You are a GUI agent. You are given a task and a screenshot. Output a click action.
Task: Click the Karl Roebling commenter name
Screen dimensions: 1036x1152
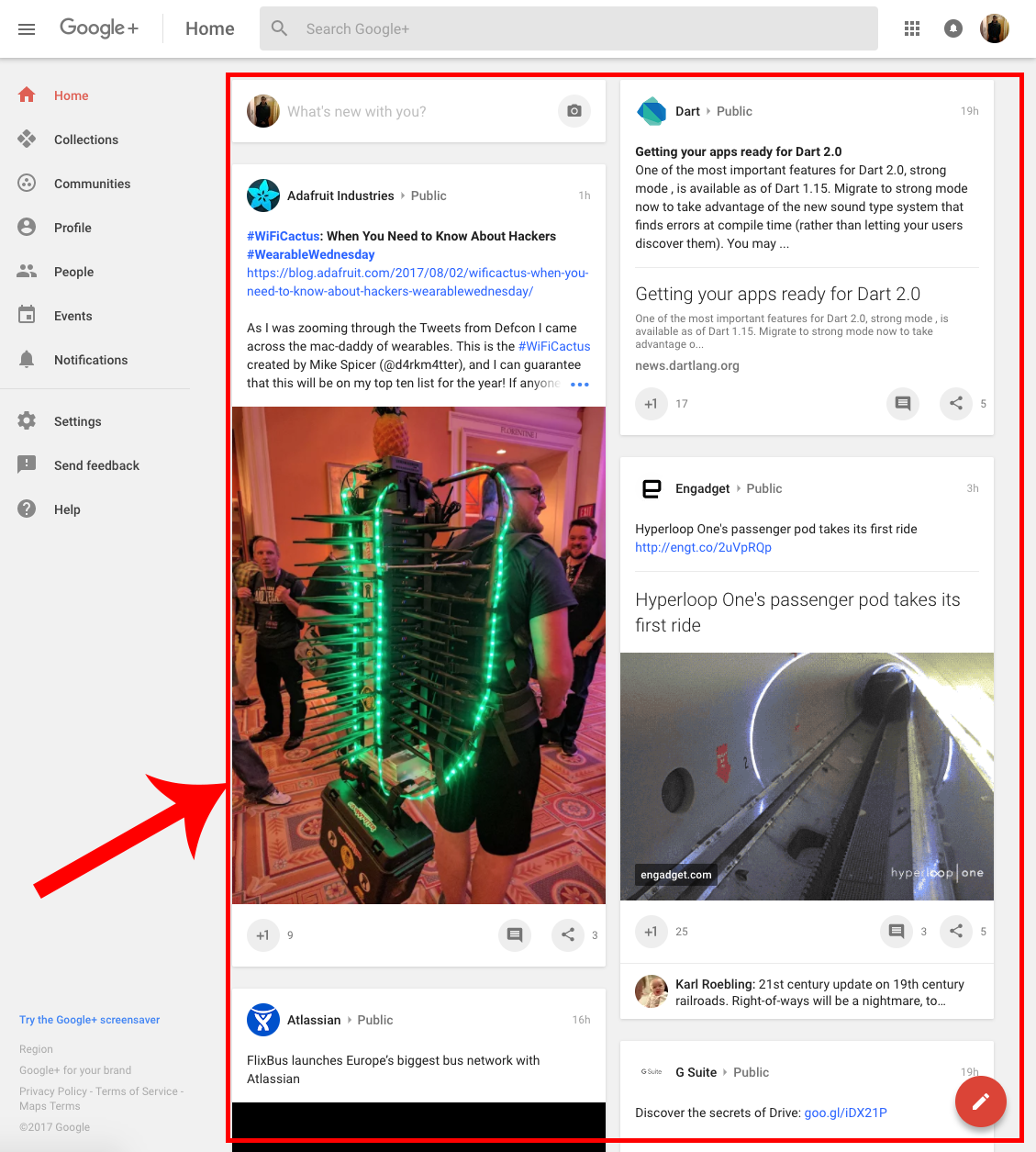[x=714, y=984]
